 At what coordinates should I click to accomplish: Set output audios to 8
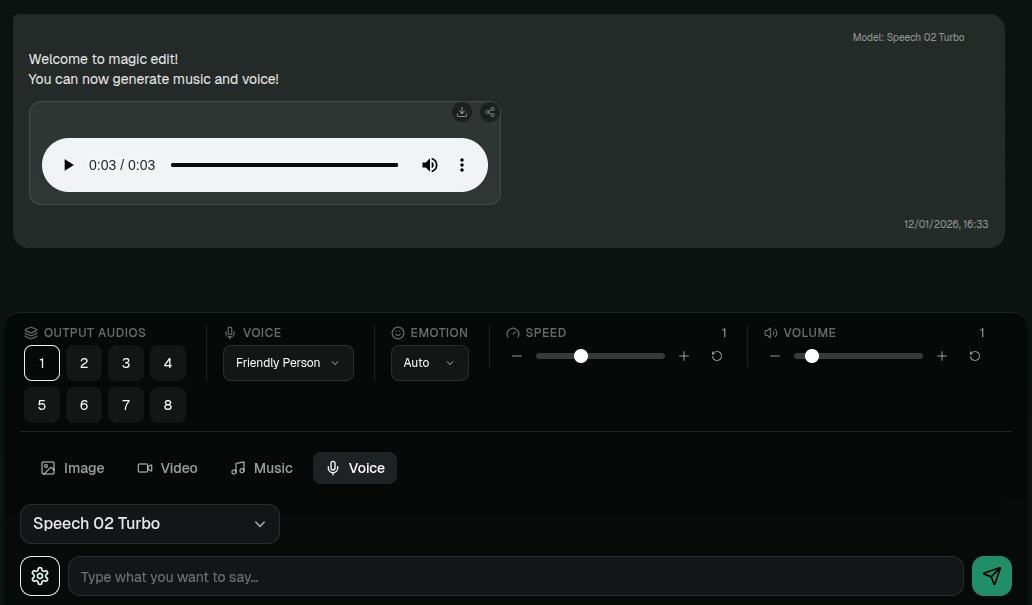tap(168, 405)
